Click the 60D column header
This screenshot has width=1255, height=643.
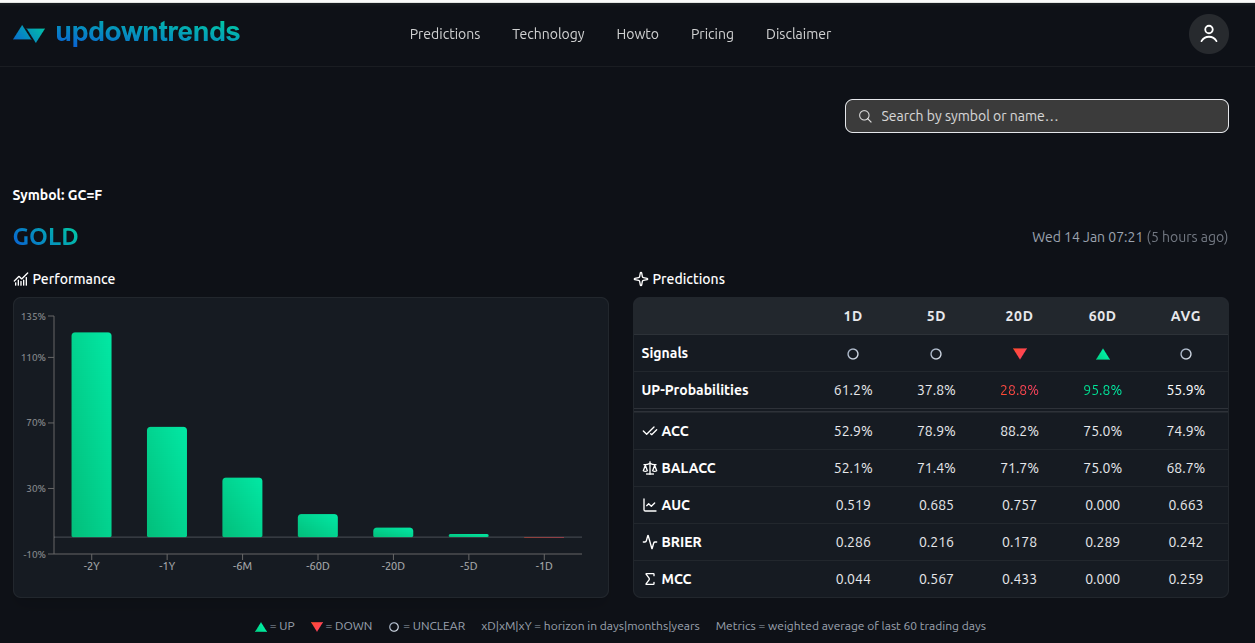[x=1102, y=316]
